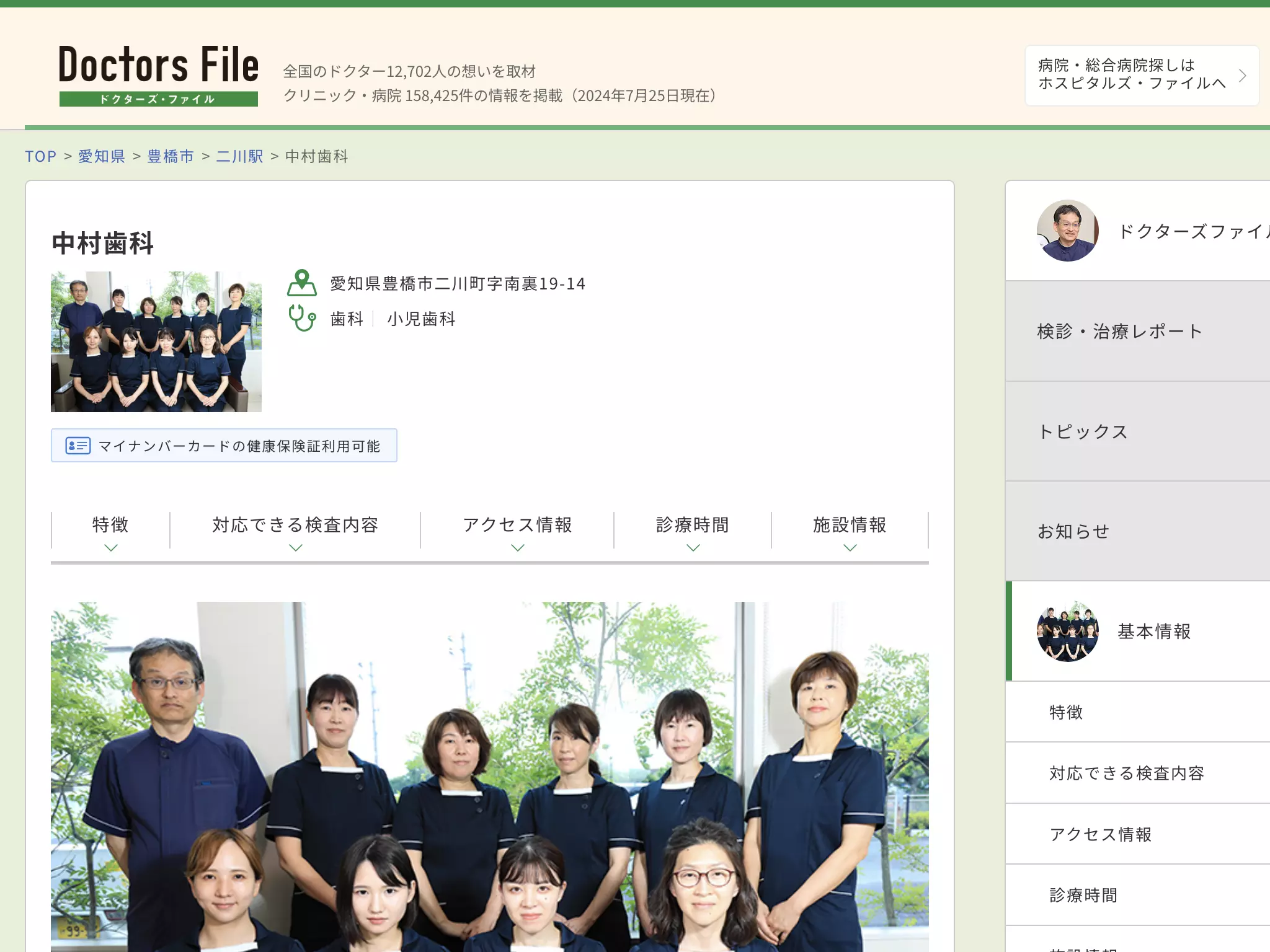1270x952 pixels.
Task: Select the 特徴 tab
Action: pyautogui.click(x=110, y=531)
